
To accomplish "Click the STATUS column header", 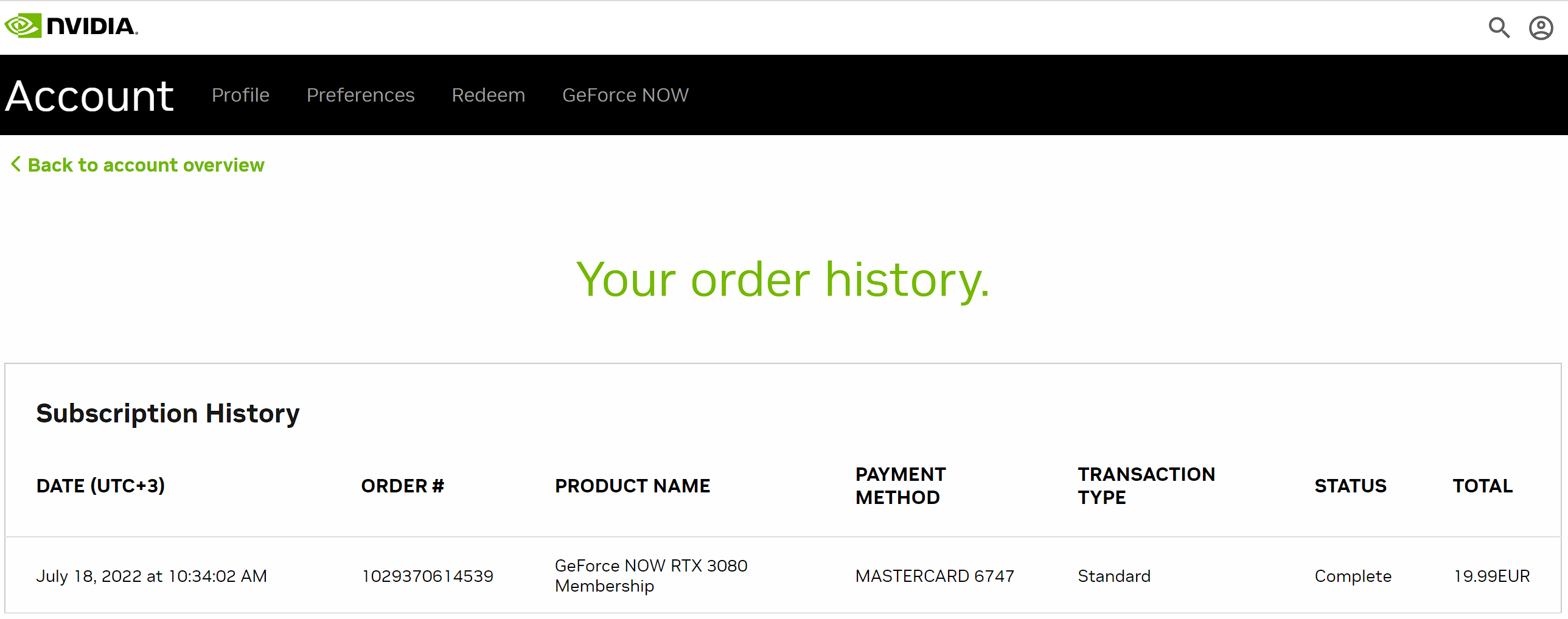I will pos(1350,486).
